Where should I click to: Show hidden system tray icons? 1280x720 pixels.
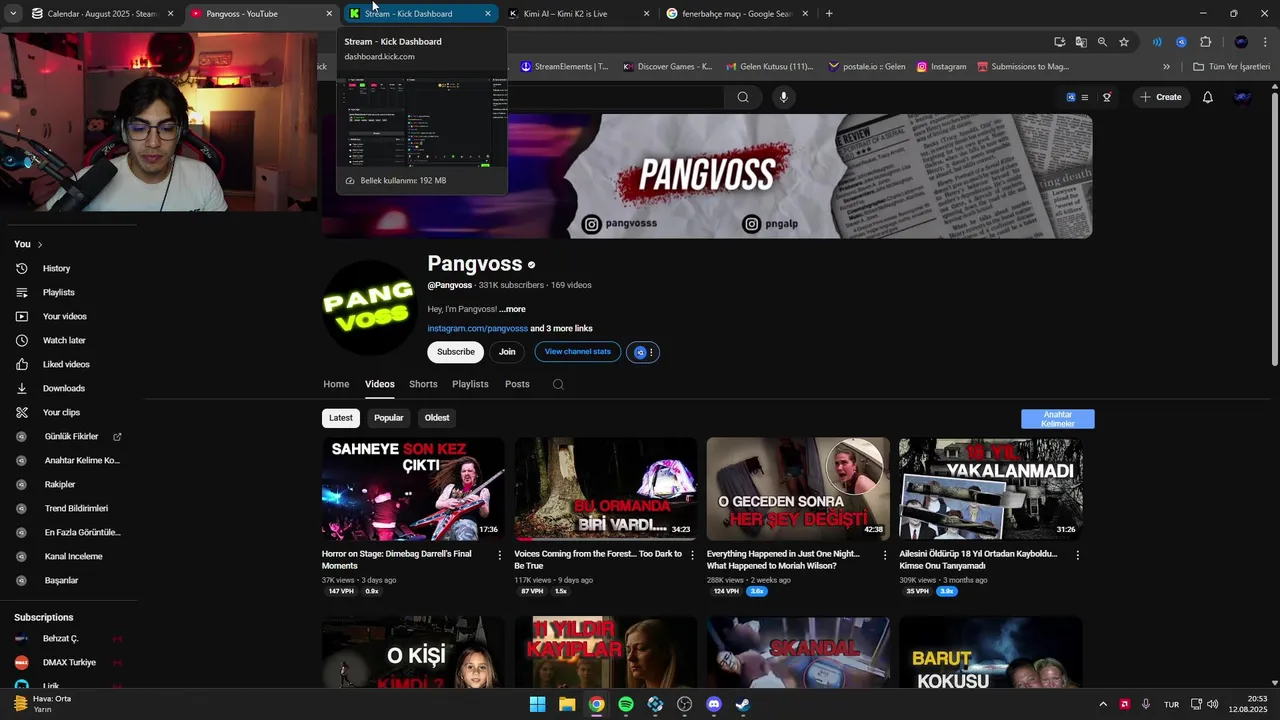1103,704
